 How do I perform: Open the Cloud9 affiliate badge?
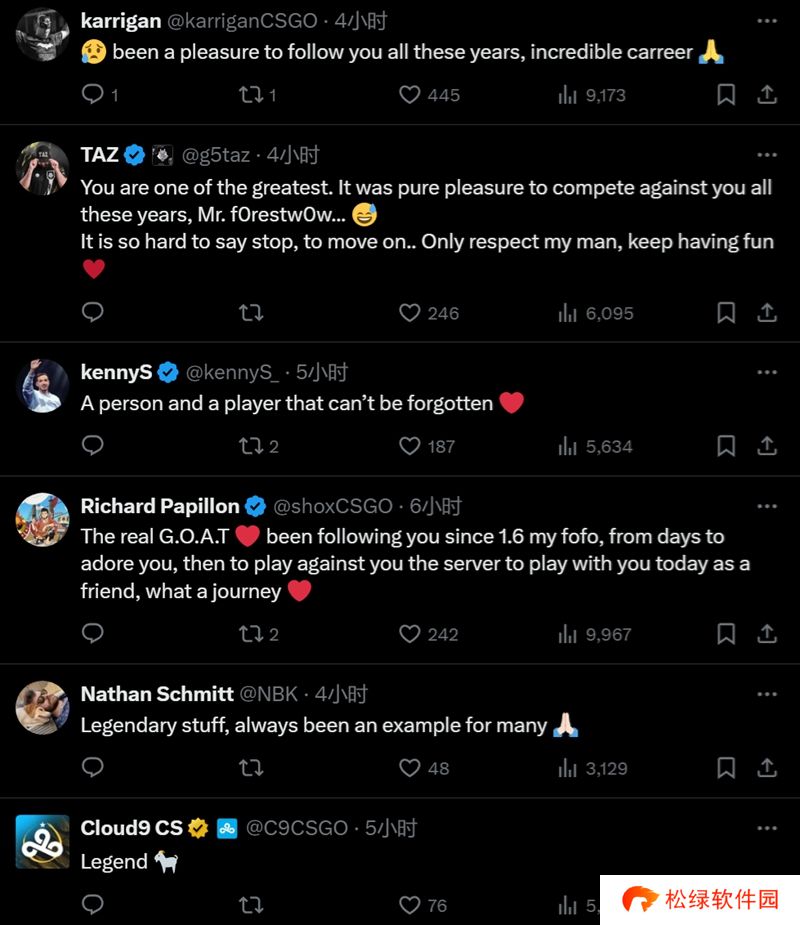(227, 828)
